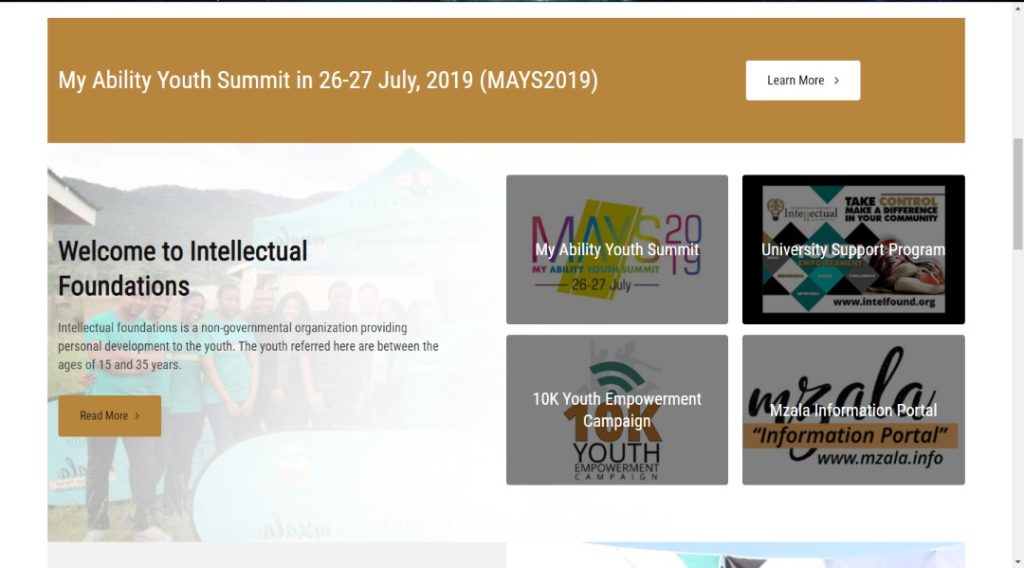Open 10K Youth Empowerment Campaign tile title
Screen dimensions: 1024x568
click(x=616, y=410)
